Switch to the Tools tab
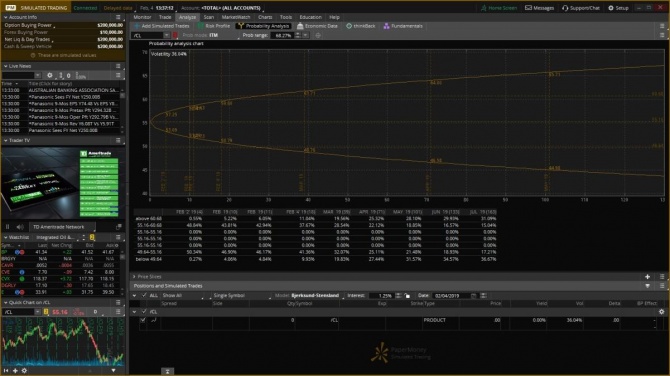Viewport: 670px width, 376px height. click(x=286, y=17)
